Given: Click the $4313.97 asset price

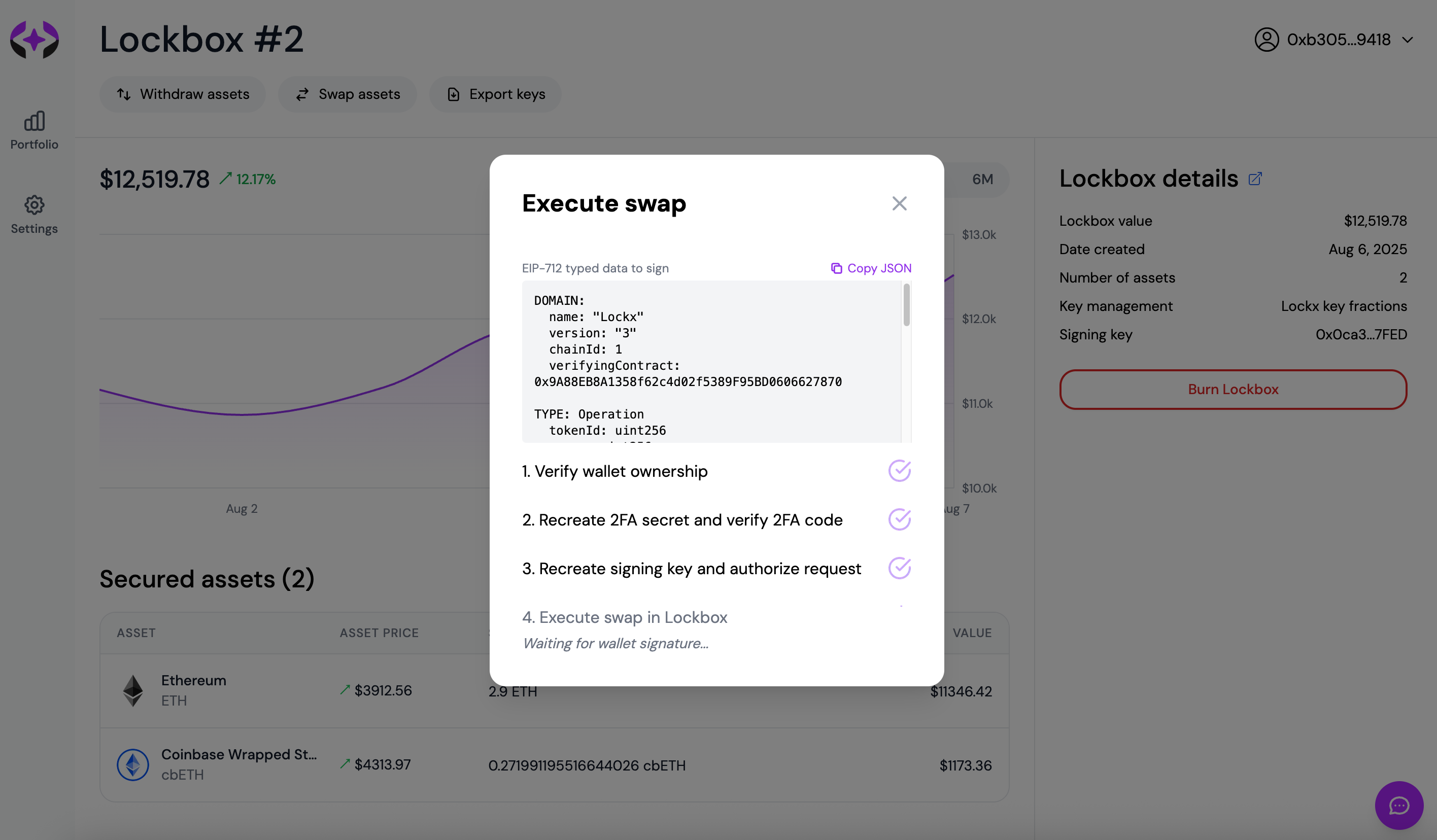Looking at the screenshot, I should point(383,764).
